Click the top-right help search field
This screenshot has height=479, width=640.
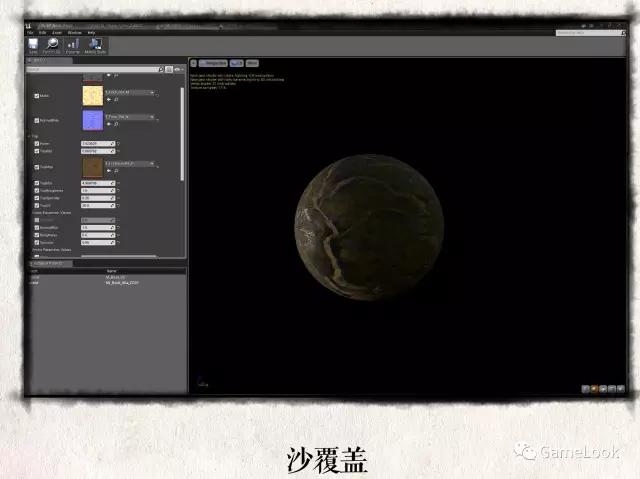(589, 33)
